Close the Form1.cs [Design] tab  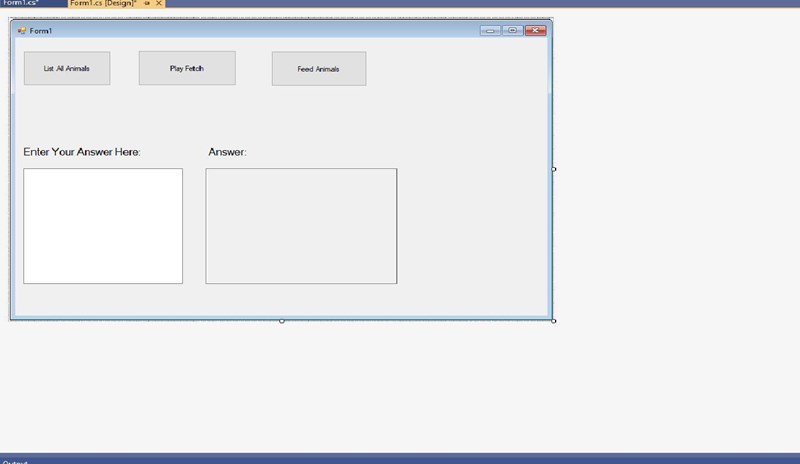point(159,3)
